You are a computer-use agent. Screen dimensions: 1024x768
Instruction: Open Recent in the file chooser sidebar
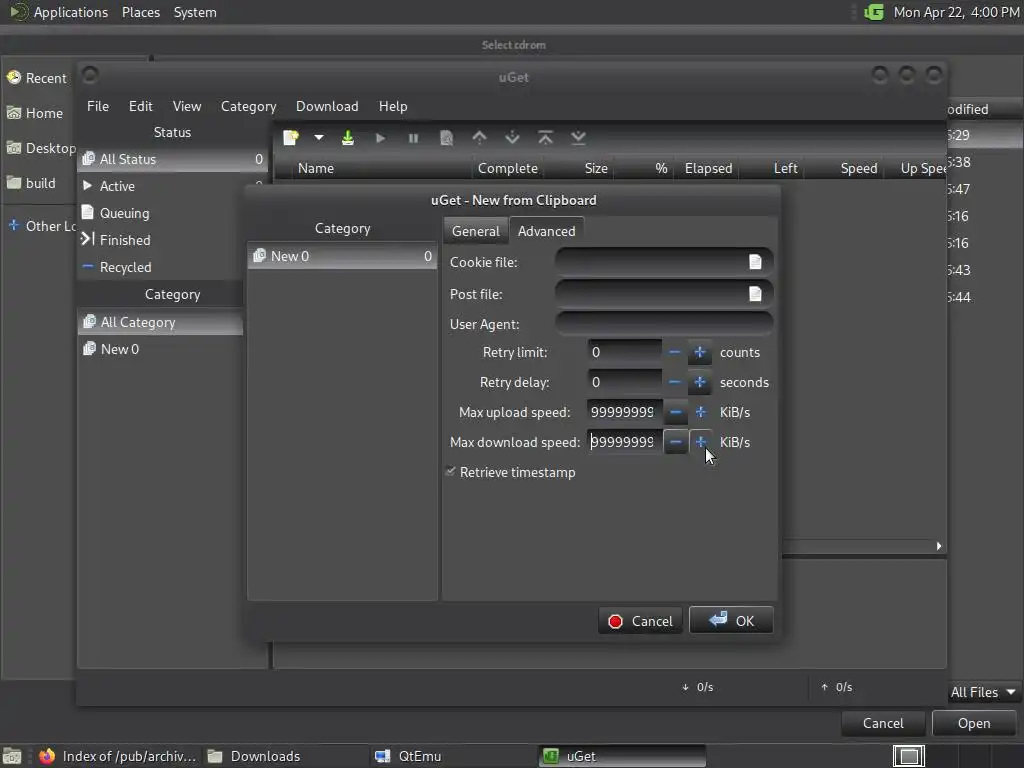coord(37,78)
